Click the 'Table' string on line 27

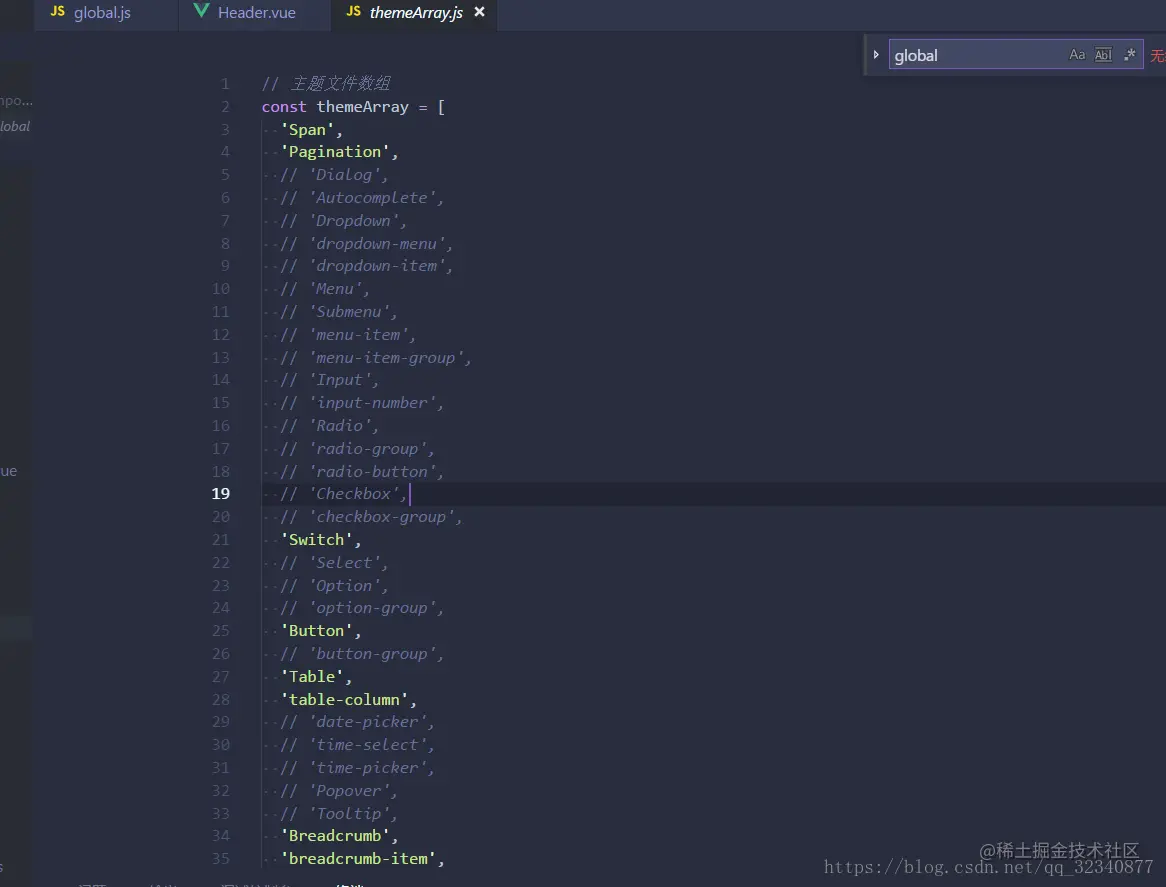[x=312, y=677]
